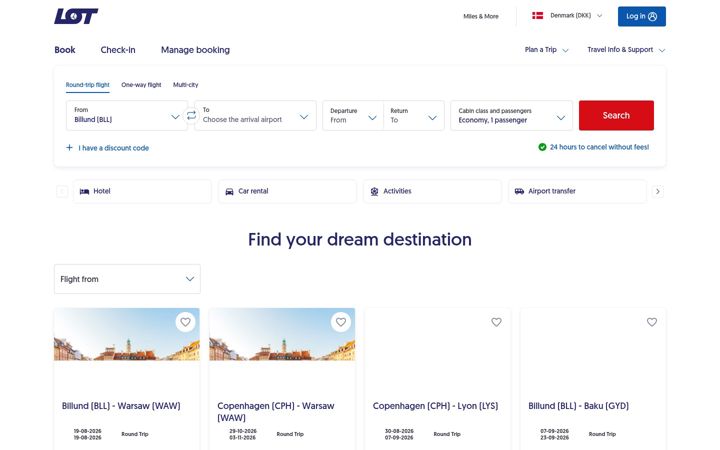Open Cabin class and passengers dropdown
720x450 pixels.
point(512,116)
